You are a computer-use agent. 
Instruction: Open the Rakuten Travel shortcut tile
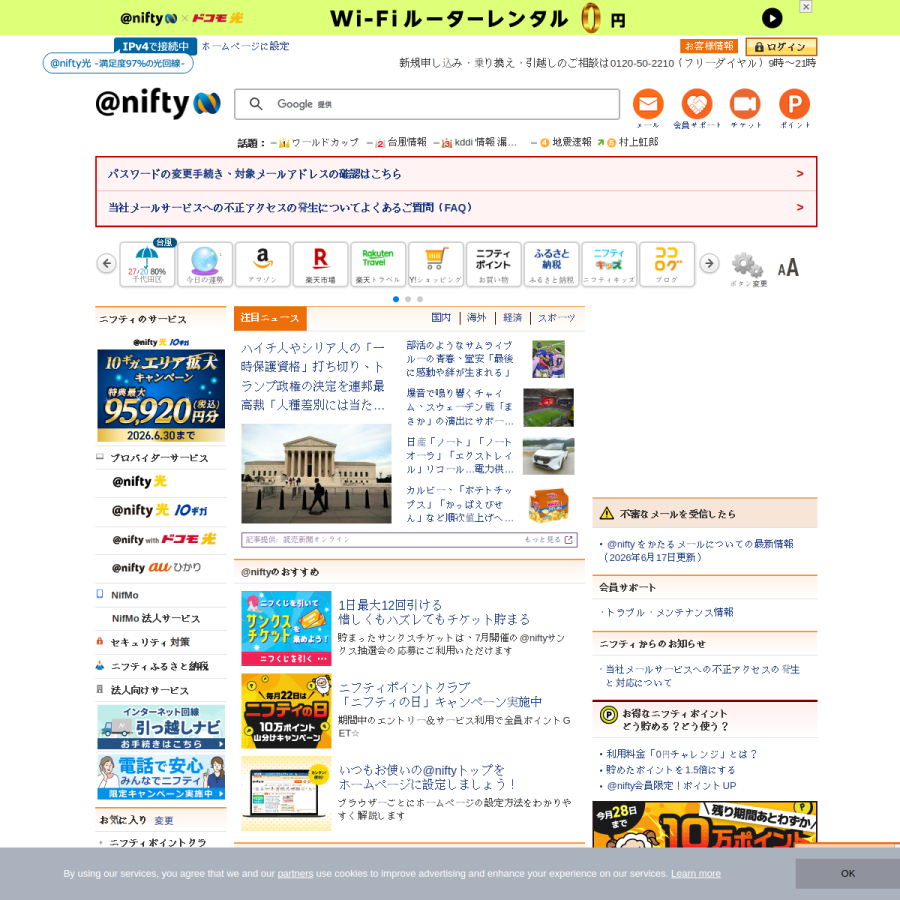(x=378, y=264)
